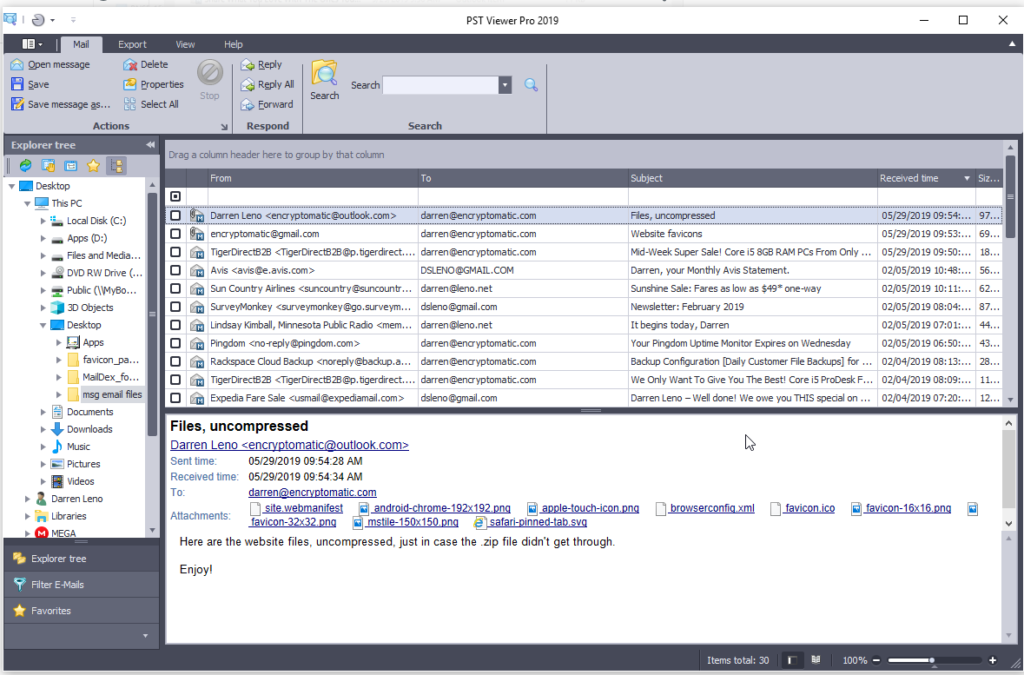Open the Favorites star pane
Image resolution: width=1024 pixels, height=675 pixels.
pyautogui.click(x=20, y=611)
